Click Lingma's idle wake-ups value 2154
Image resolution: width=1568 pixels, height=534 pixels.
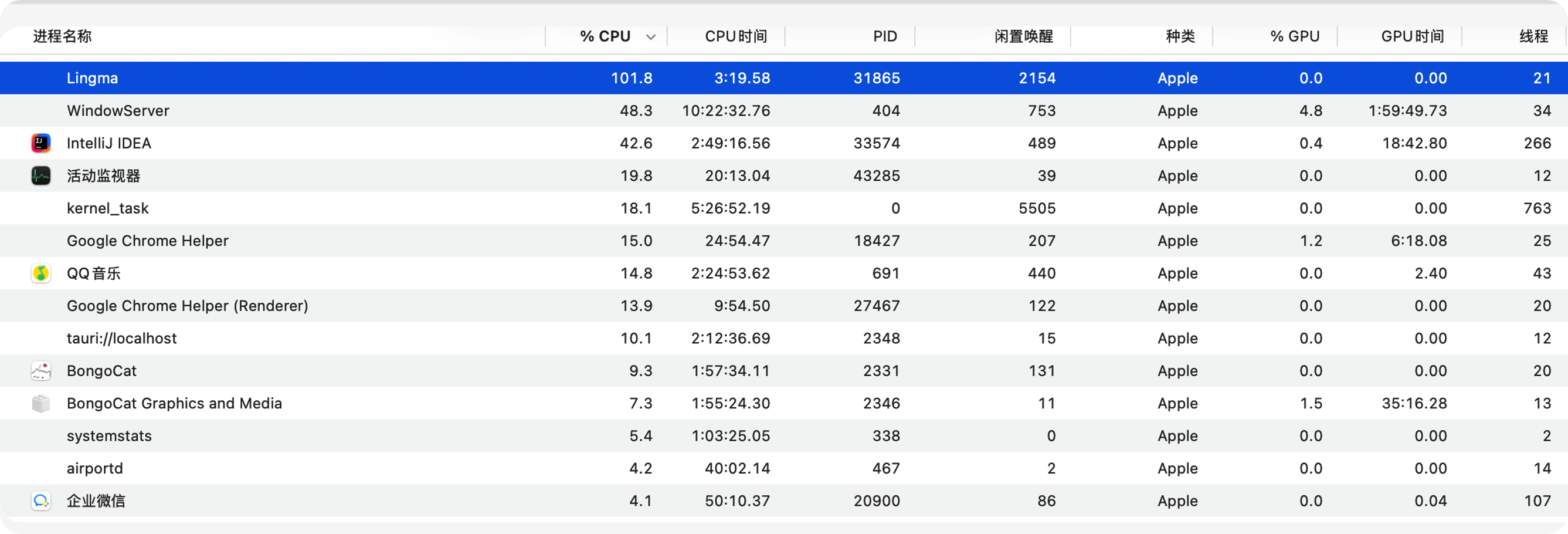tap(1037, 78)
